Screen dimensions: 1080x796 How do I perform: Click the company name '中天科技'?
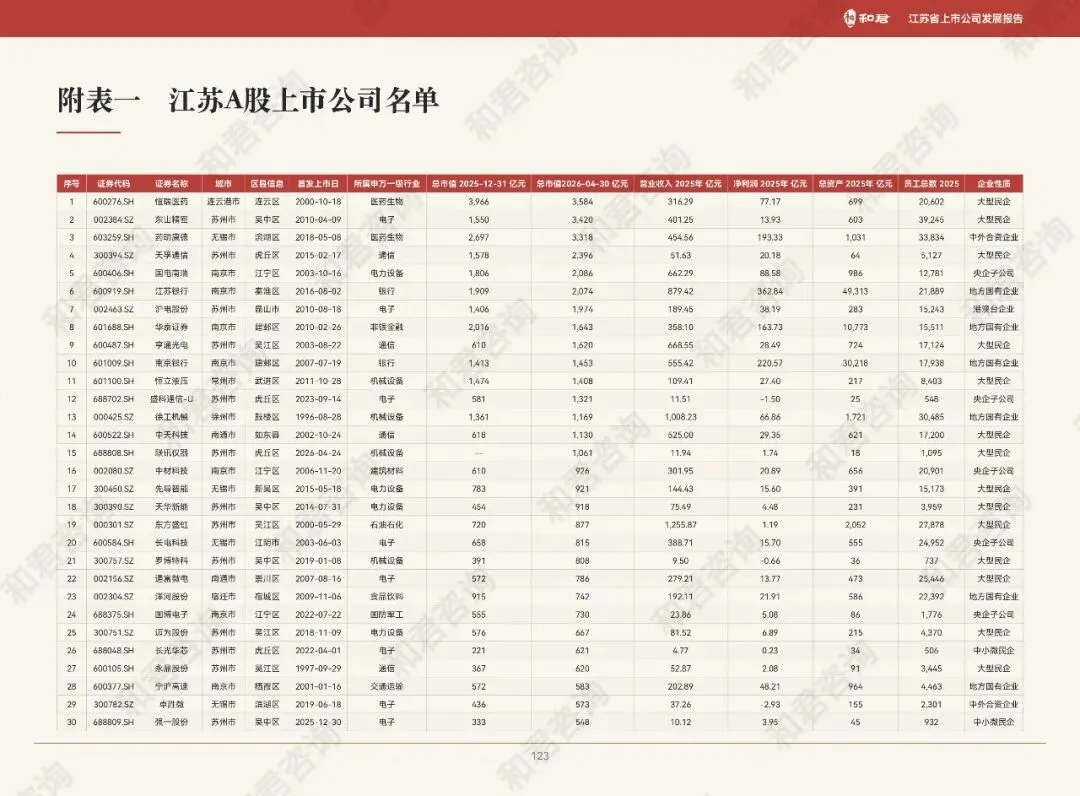(172, 435)
